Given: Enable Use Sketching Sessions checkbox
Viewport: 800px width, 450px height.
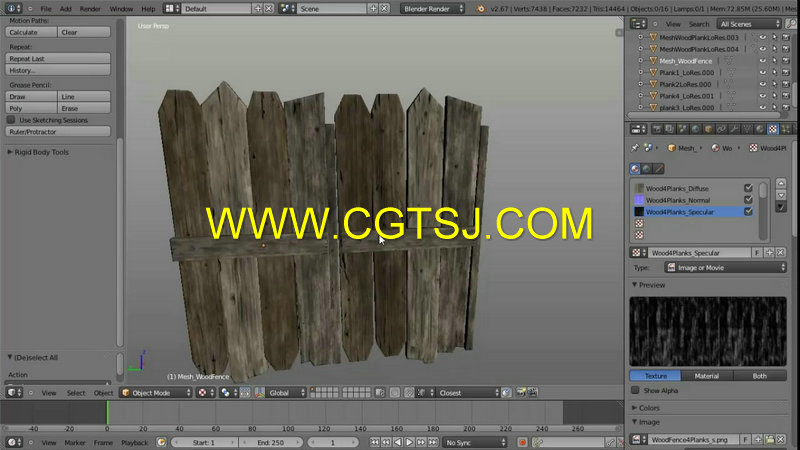Looking at the screenshot, I should 11,120.
